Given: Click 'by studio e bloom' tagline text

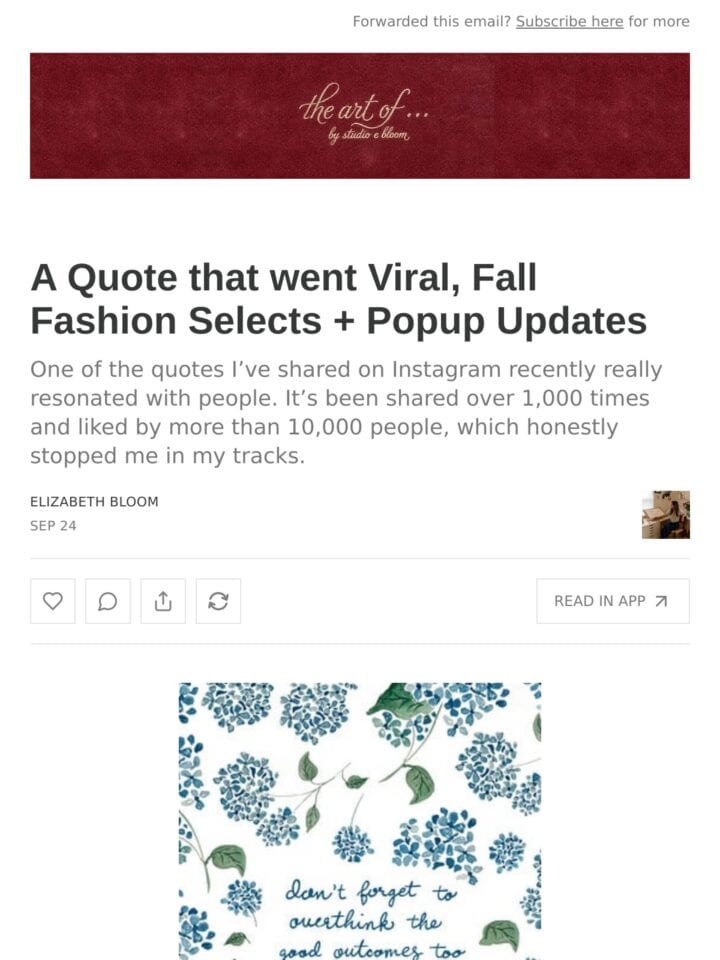Looking at the screenshot, I should (369, 135).
